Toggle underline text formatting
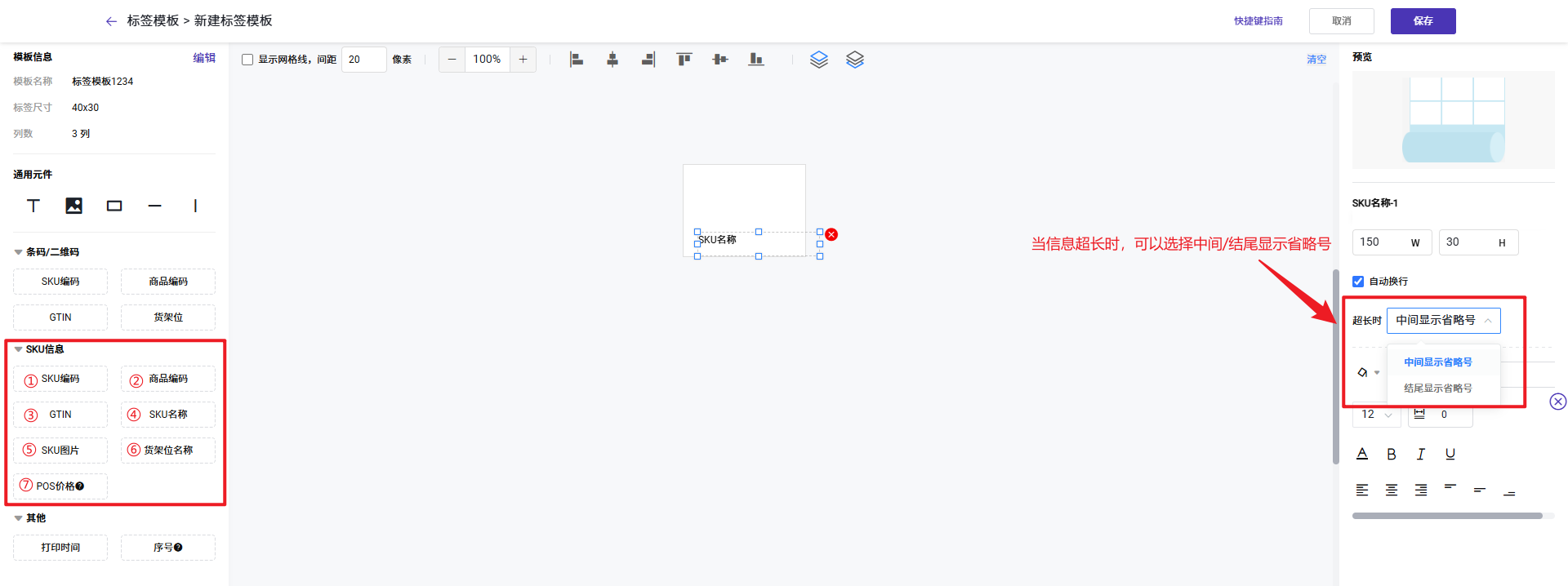1568x586 pixels. point(1450,455)
